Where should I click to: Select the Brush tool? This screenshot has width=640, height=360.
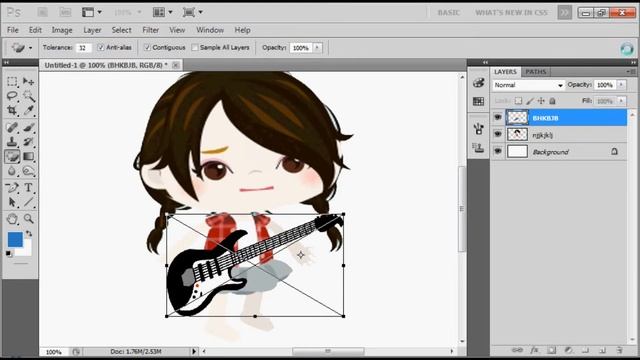[28, 127]
